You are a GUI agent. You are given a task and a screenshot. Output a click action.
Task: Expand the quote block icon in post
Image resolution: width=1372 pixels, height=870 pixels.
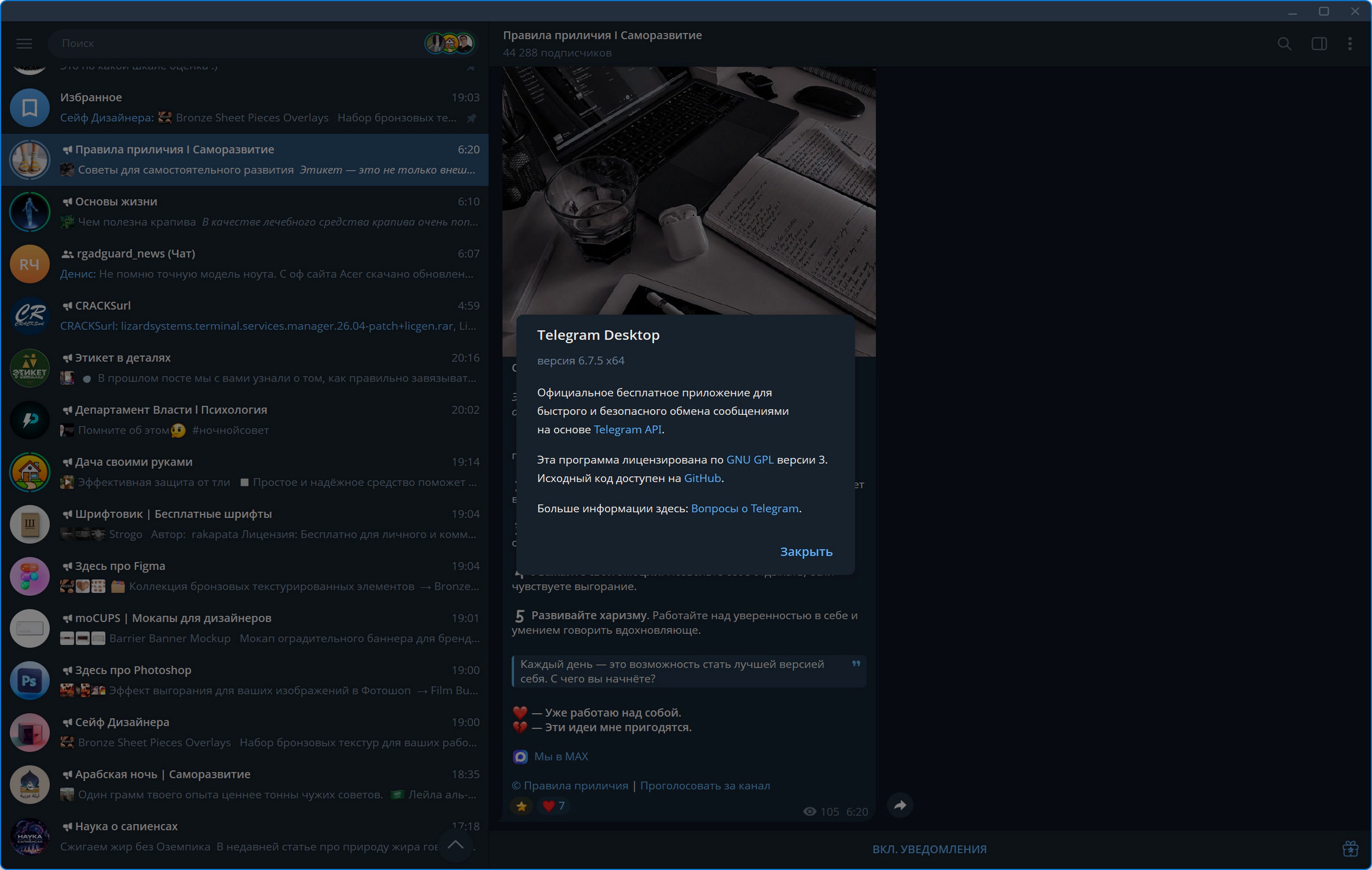[x=855, y=664]
